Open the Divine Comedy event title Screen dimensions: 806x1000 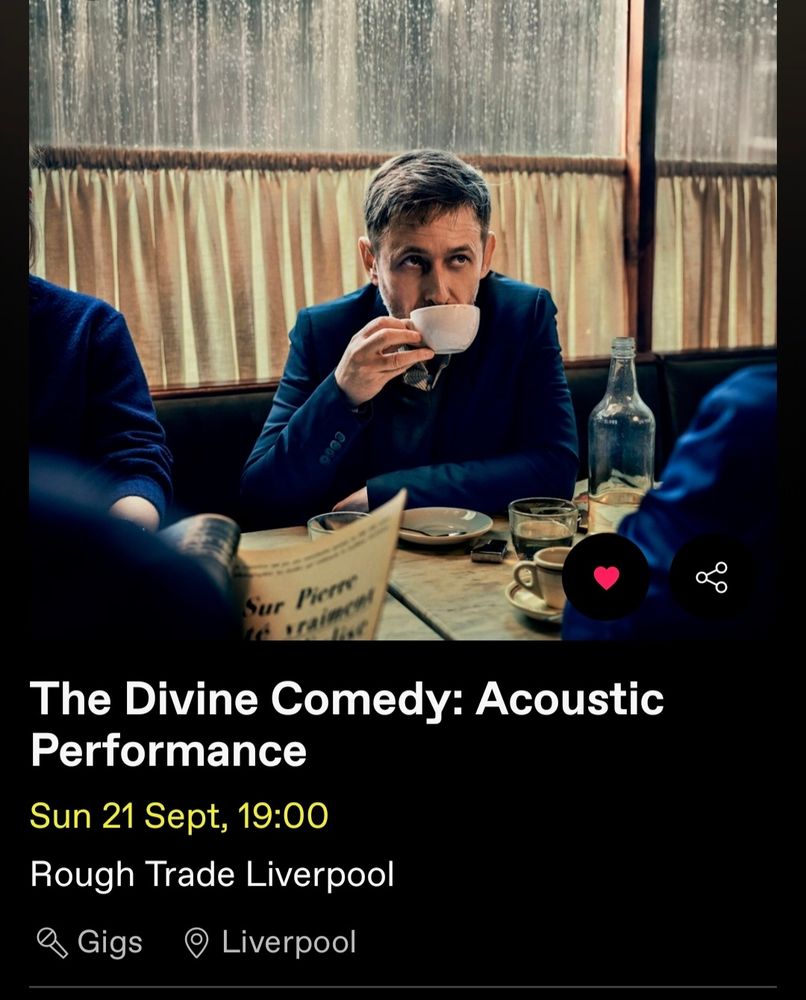click(346, 724)
